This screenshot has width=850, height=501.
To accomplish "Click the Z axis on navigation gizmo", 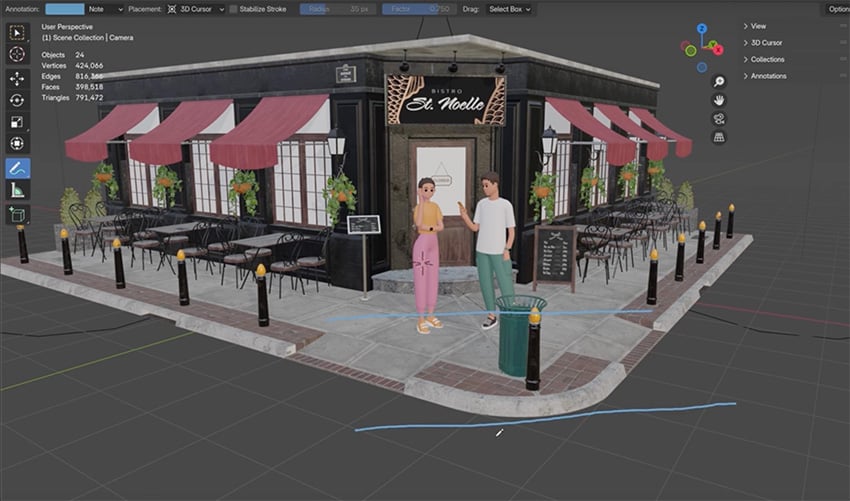I will point(700,28).
